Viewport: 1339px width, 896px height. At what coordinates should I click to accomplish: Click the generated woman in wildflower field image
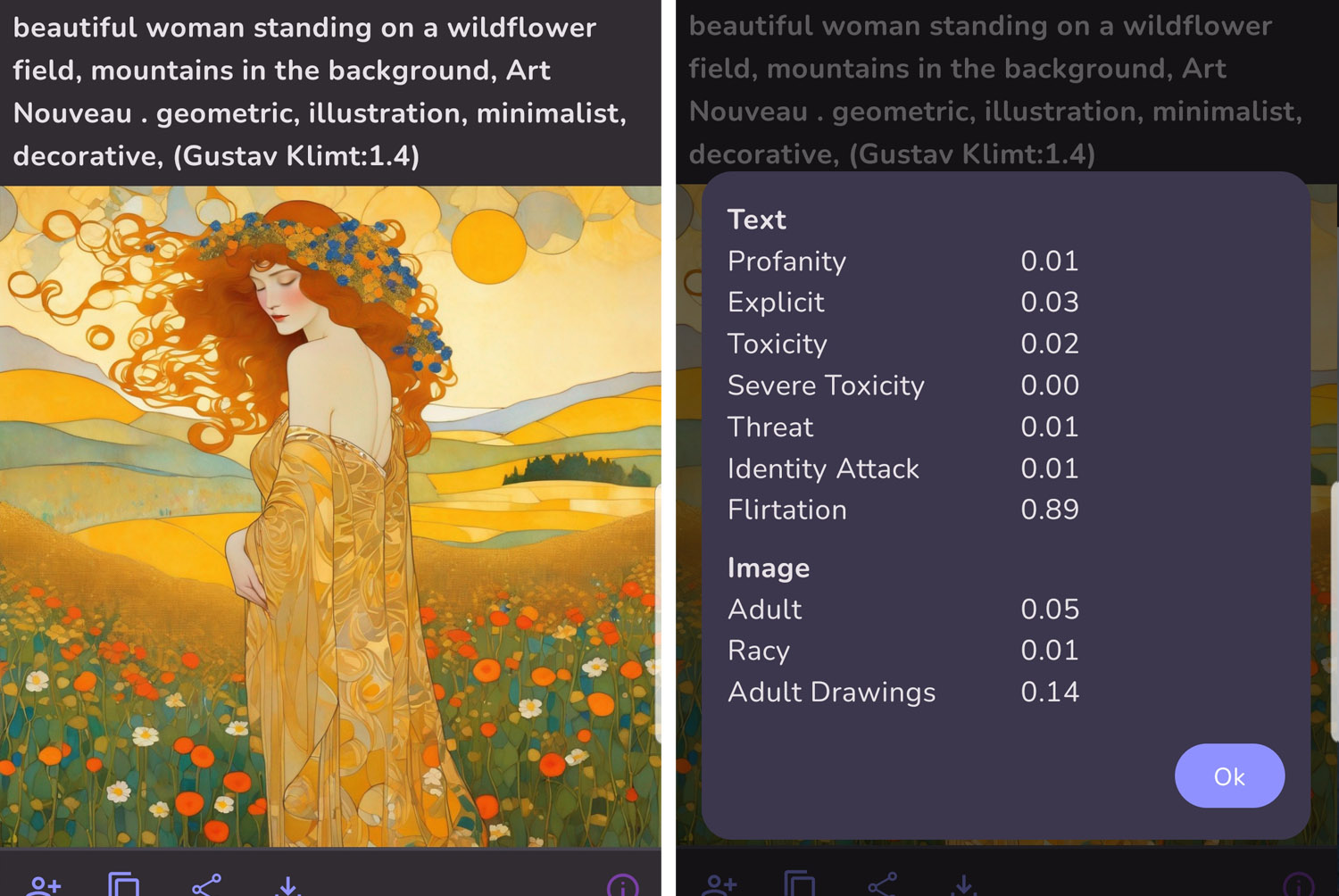point(330,516)
